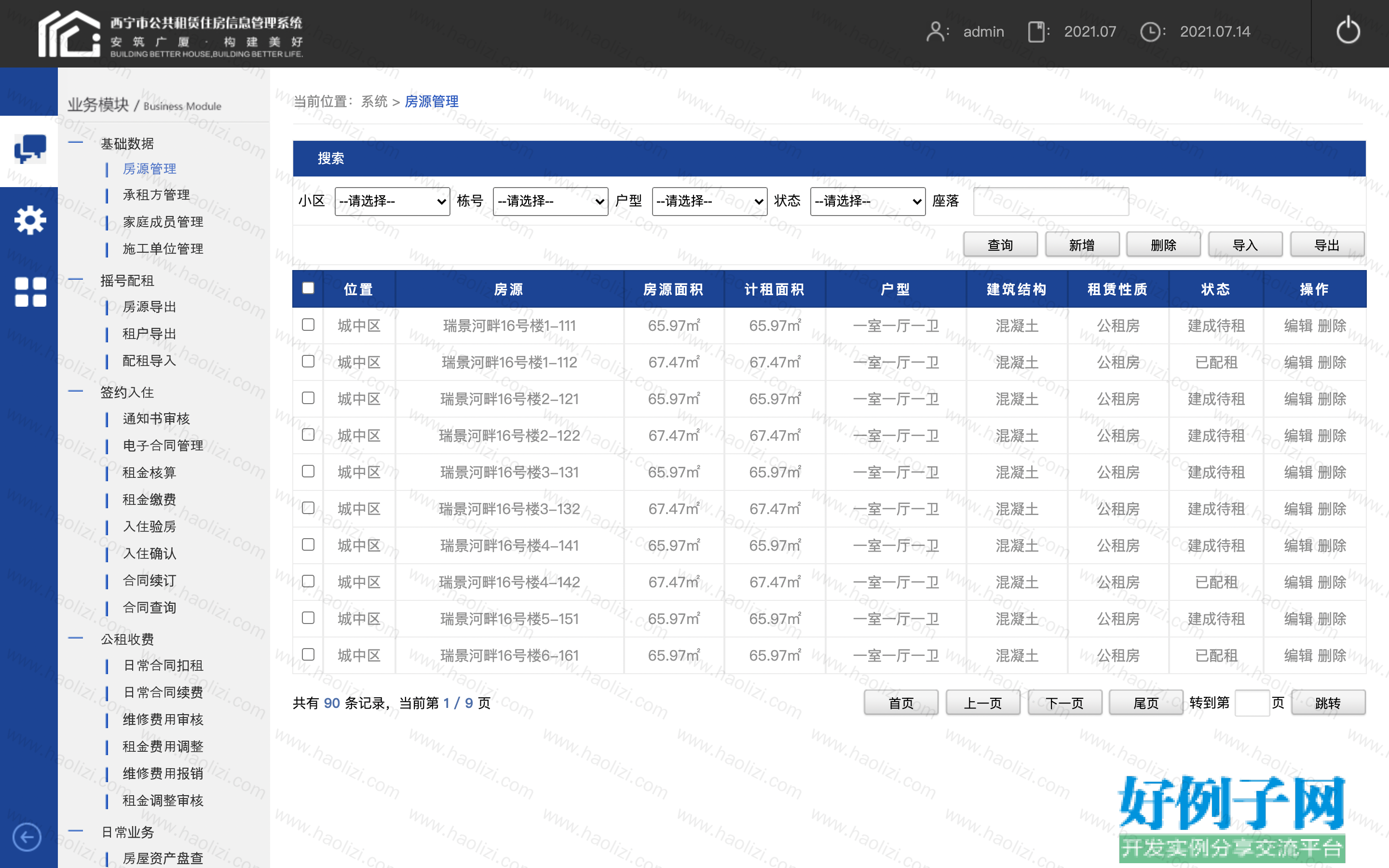Click the period document icon
This screenshot has width=1389, height=868.
pos(1036,31)
